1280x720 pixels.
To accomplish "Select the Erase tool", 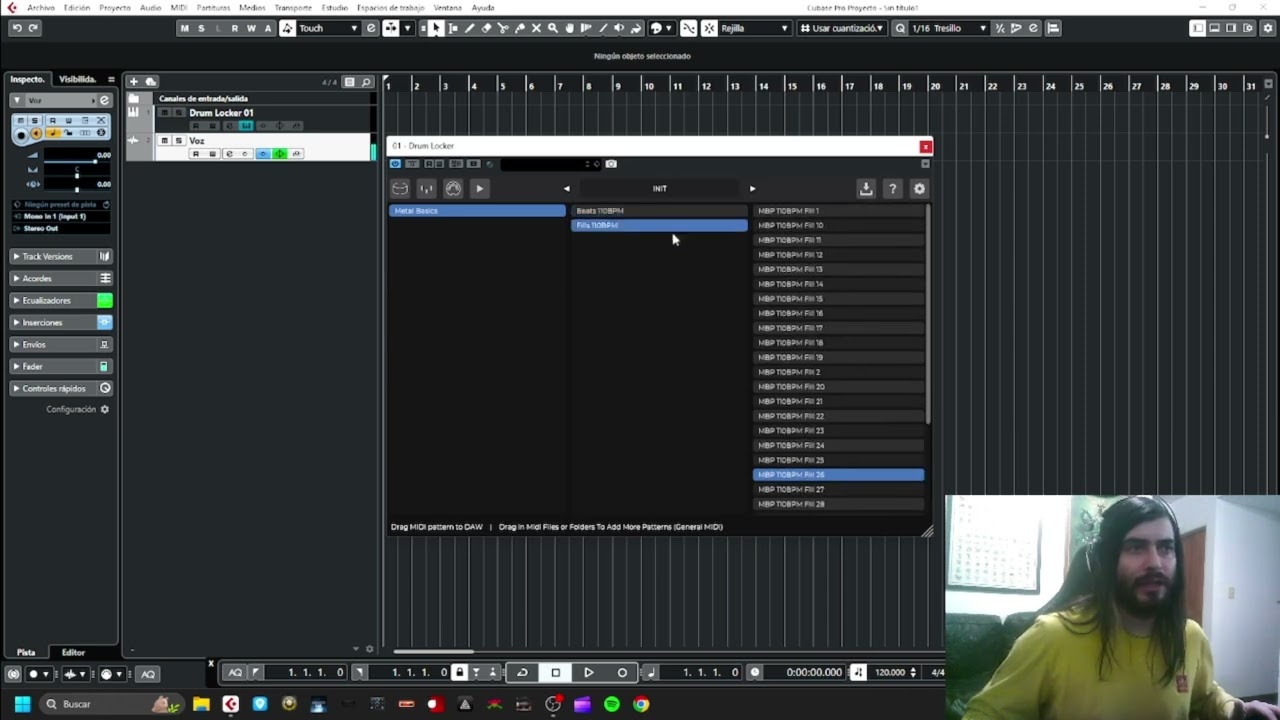I will pyautogui.click(x=486, y=28).
